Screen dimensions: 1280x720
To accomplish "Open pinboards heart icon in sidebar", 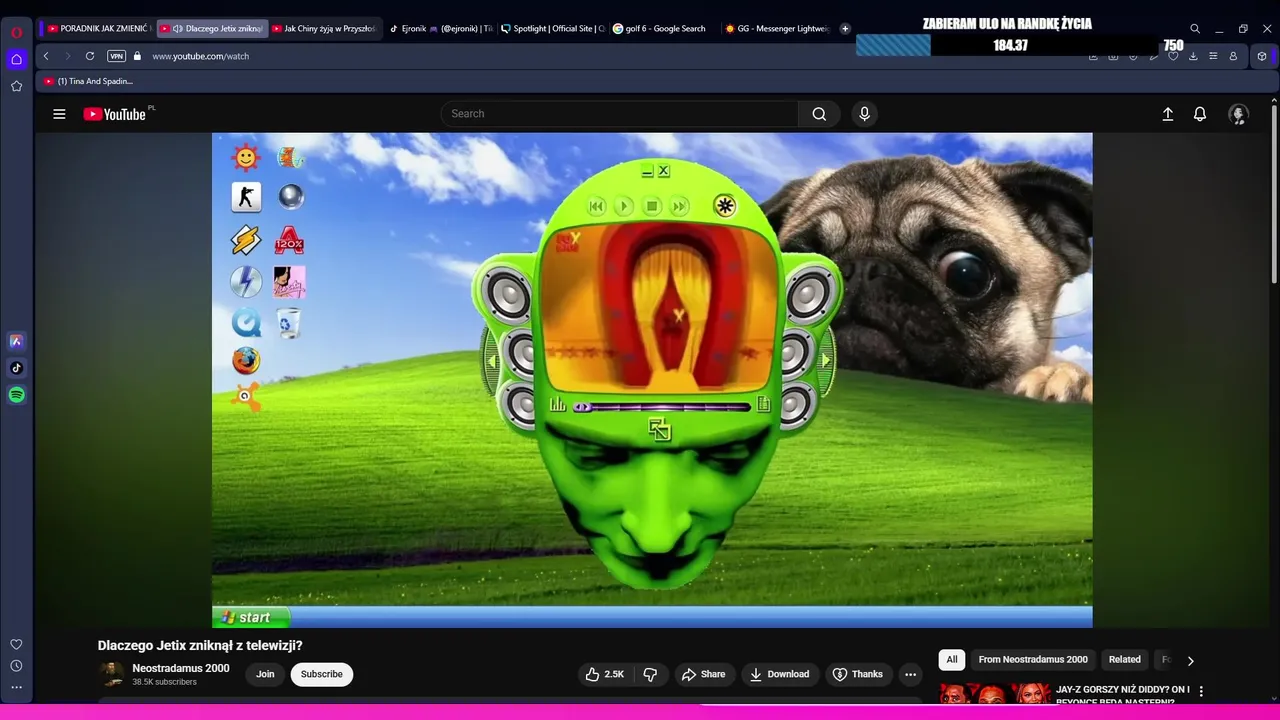I will pyautogui.click(x=17, y=644).
